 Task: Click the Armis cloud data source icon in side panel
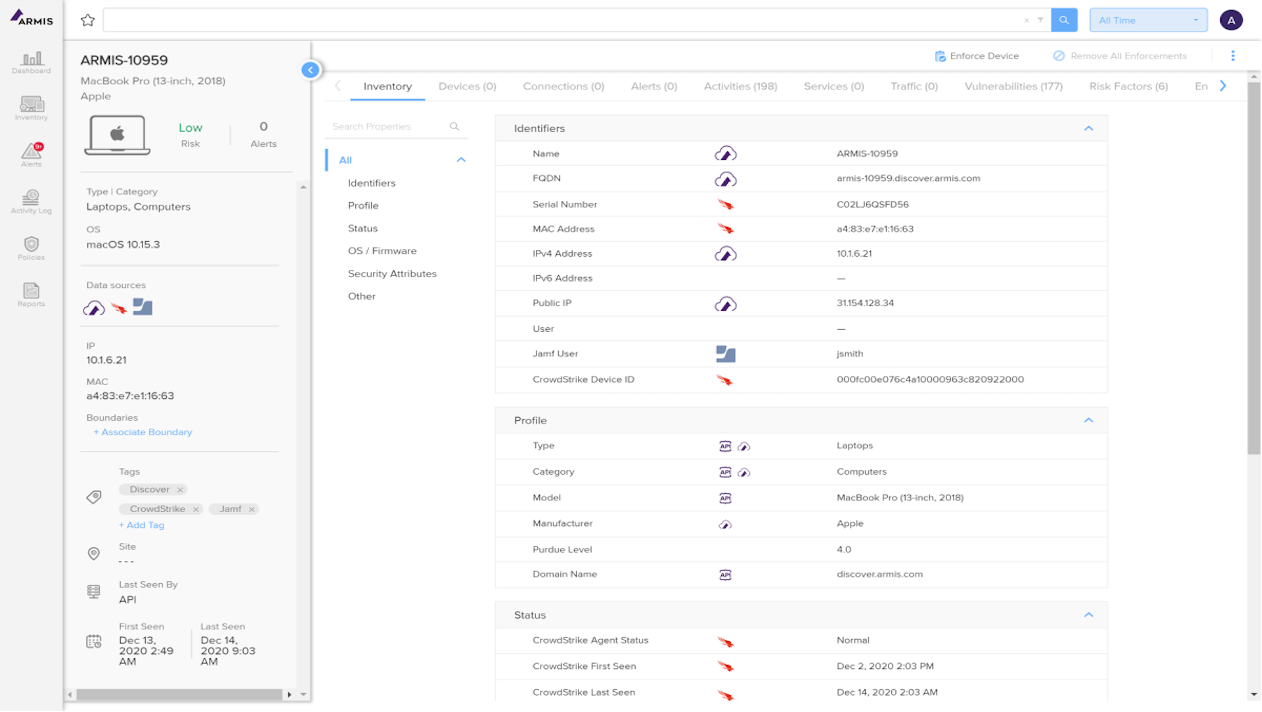coord(94,308)
